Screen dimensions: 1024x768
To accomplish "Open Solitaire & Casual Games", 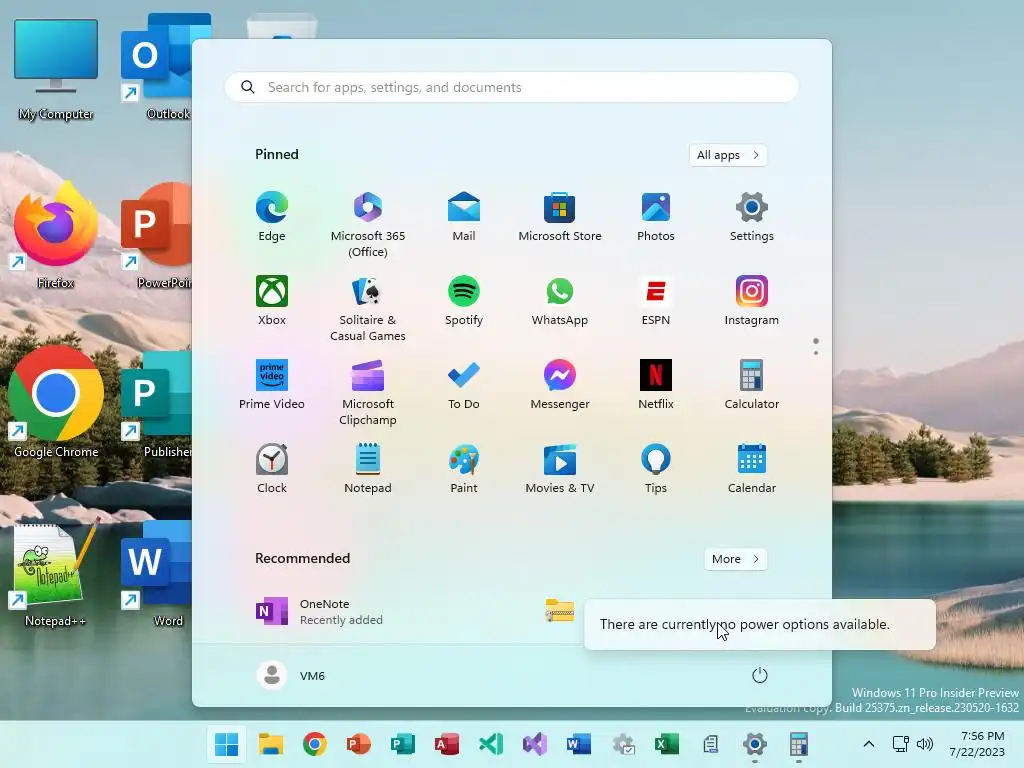I will (x=368, y=309).
